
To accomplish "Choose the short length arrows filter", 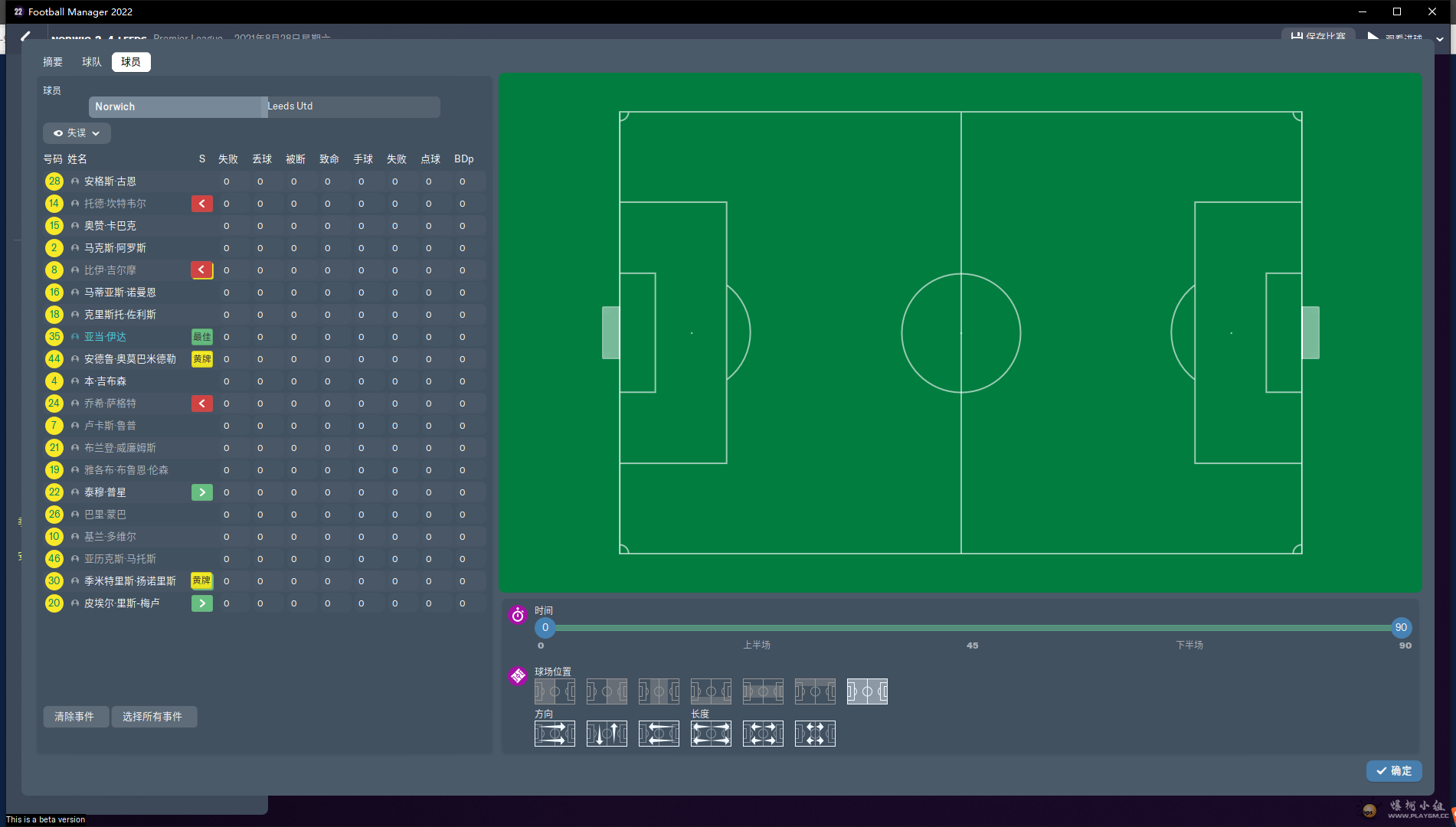I will tap(815, 734).
